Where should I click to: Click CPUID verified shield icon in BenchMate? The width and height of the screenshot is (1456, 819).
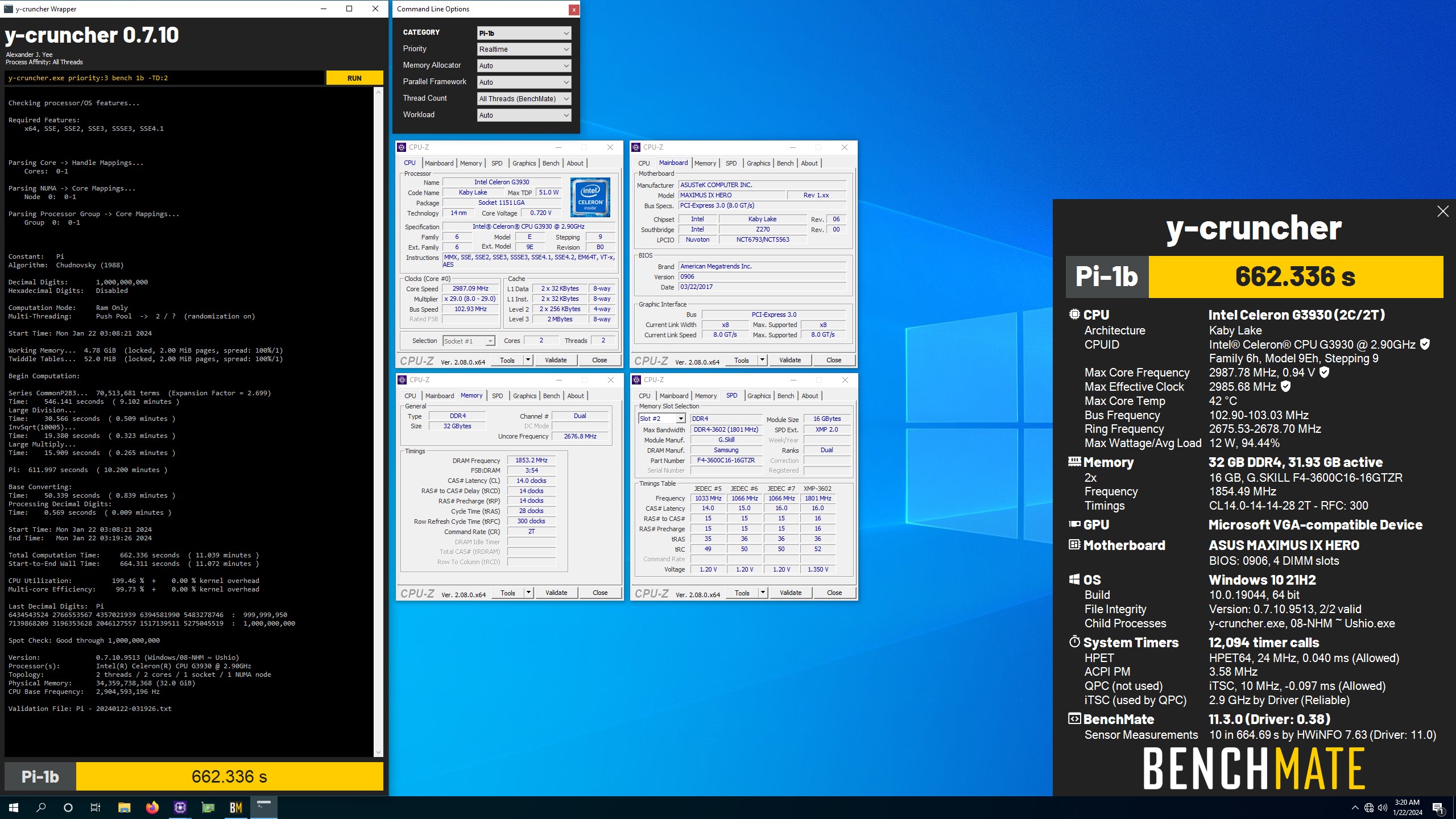tap(1425, 344)
